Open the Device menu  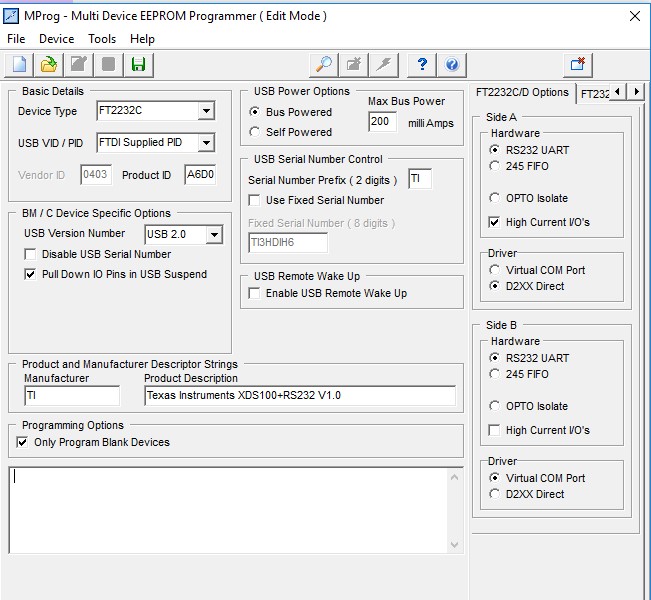click(56, 39)
